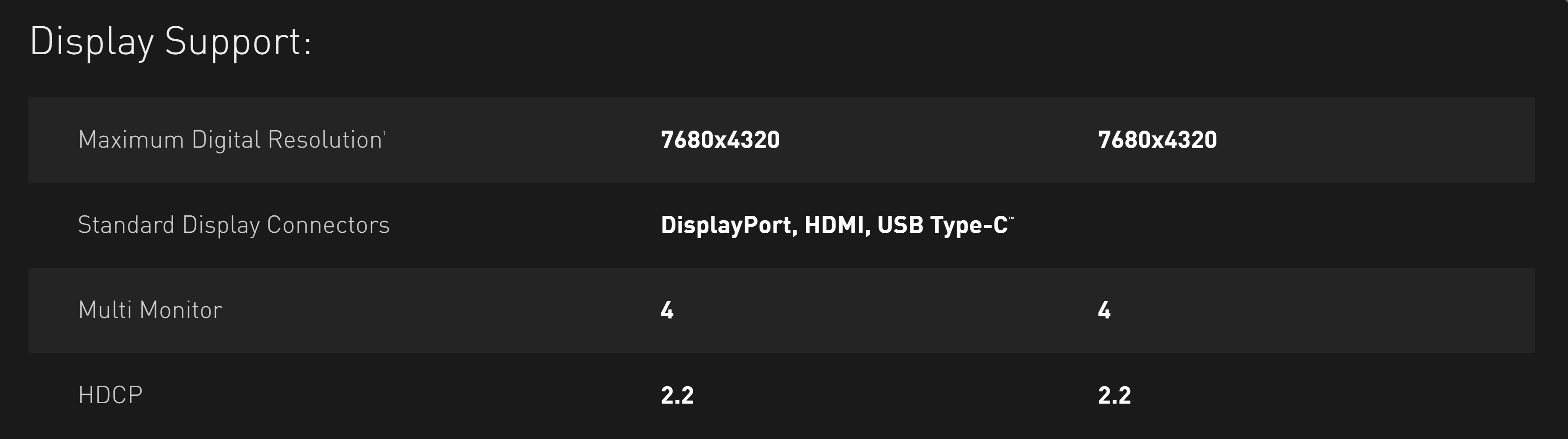Click the USB Type-C connector text
Viewport: 1568px width, 439px height.
tap(942, 225)
